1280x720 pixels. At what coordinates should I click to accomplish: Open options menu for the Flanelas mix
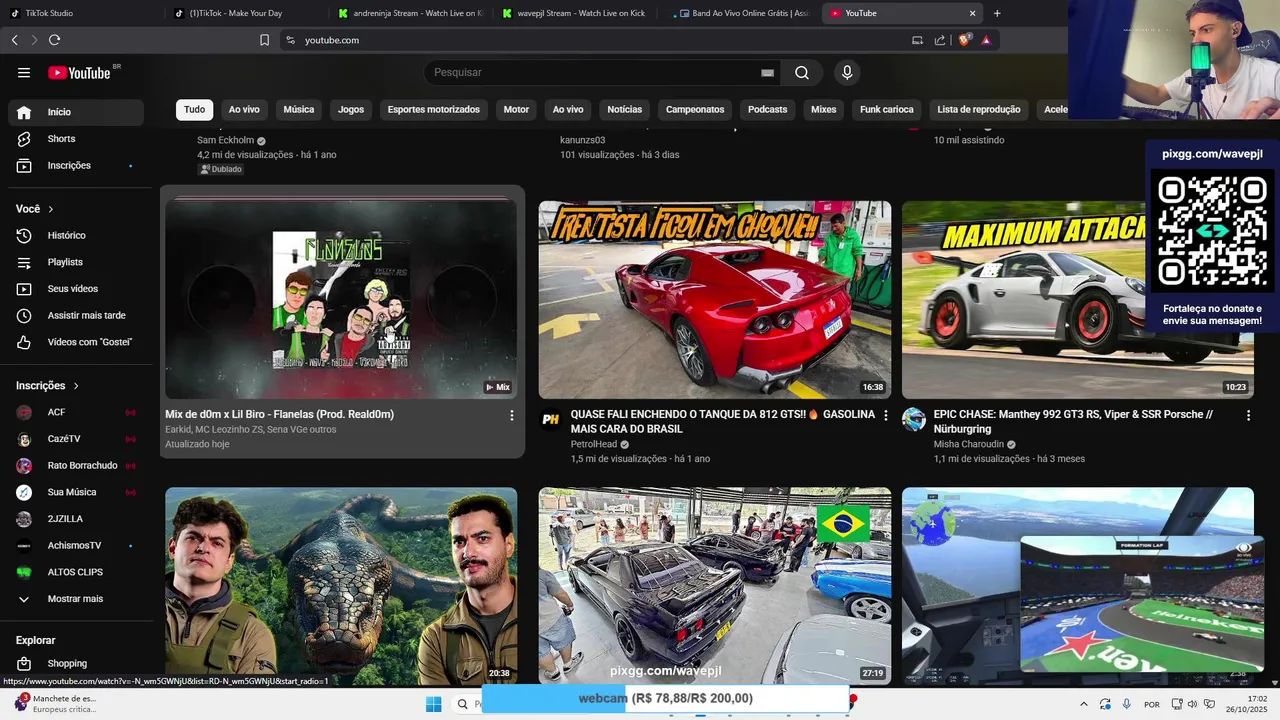[x=512, y=415]
